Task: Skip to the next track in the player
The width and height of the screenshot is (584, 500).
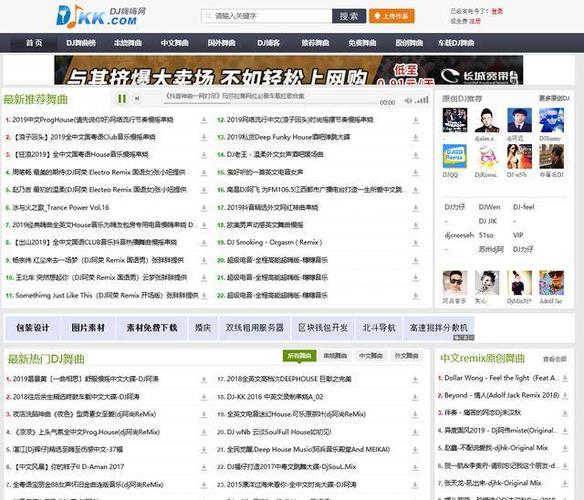Action: [137, 99]
